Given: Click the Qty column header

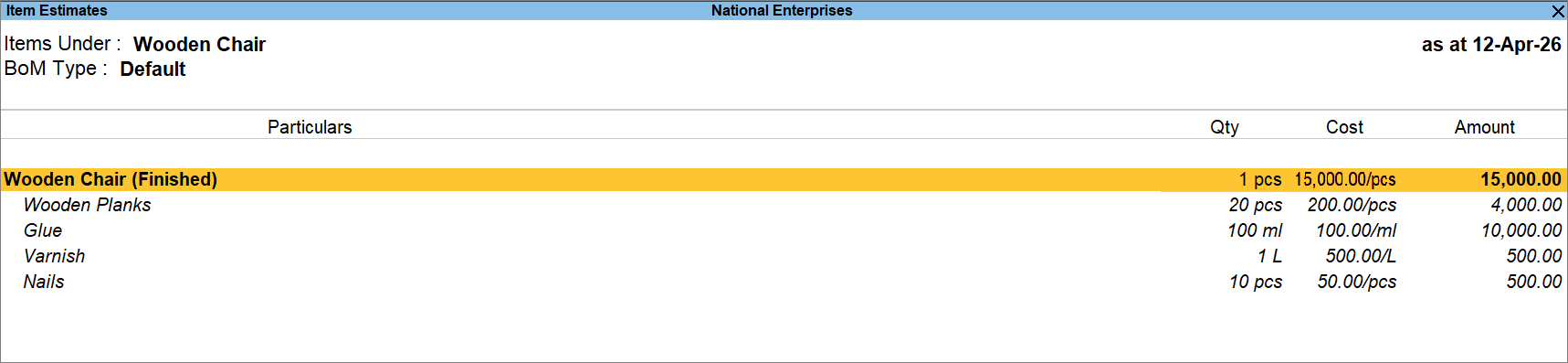Looking at the screenshot, I should coord(1225,127).
